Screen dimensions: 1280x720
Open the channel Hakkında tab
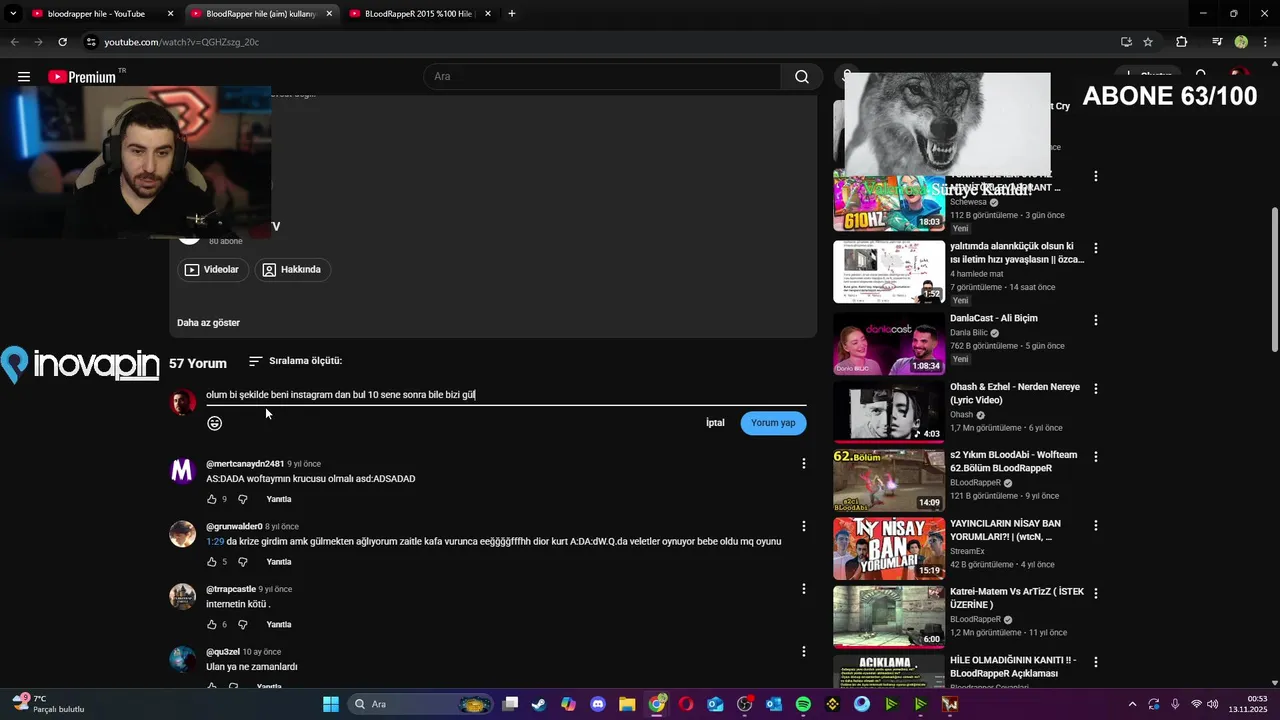pyautogui.click(x=292, y=270)
